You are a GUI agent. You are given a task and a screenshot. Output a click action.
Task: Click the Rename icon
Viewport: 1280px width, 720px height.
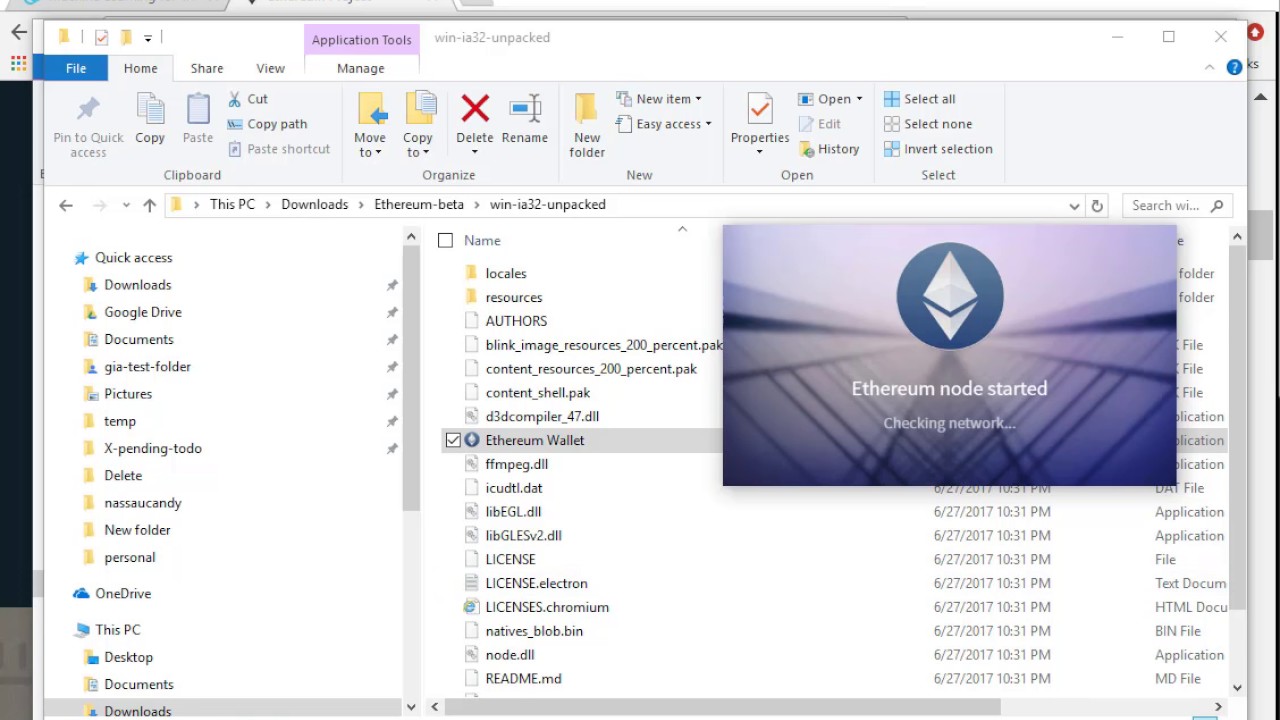[525, 108]
